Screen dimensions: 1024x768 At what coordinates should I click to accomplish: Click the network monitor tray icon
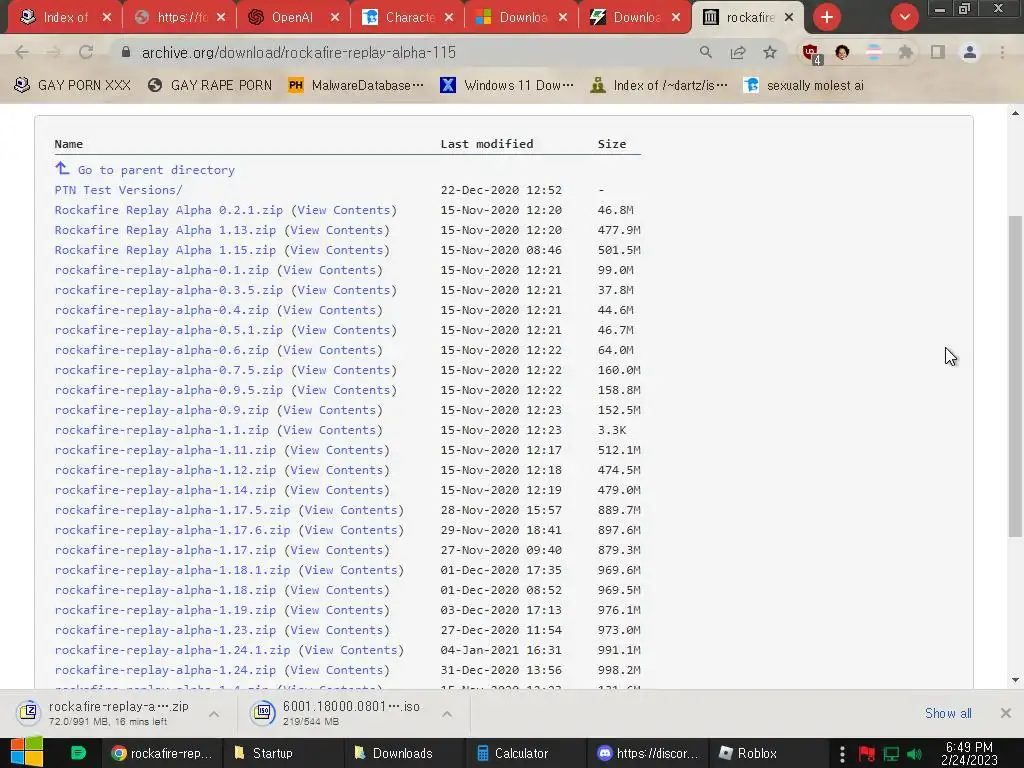pos(891,754)
